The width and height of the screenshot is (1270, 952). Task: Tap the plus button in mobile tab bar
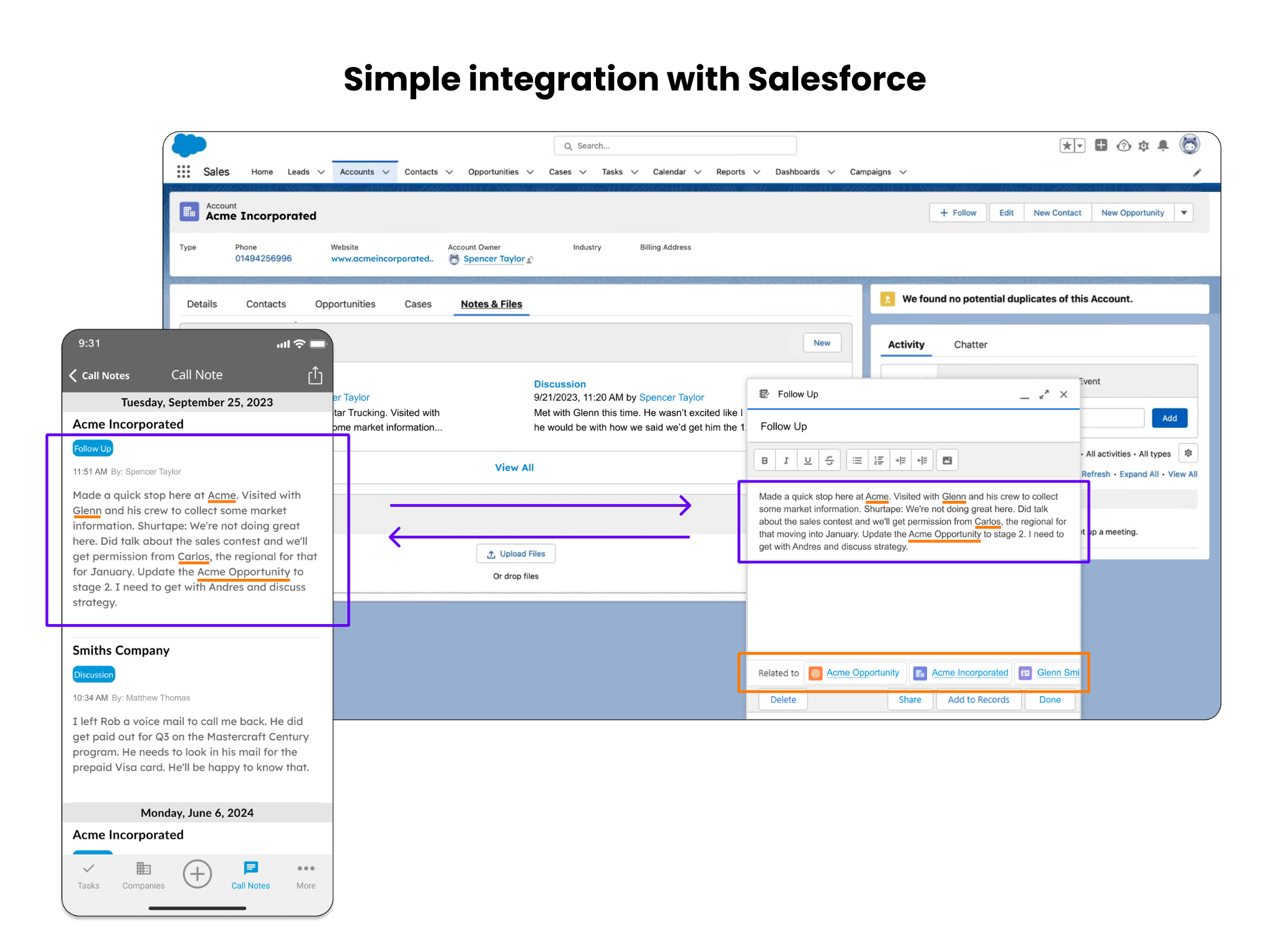pyautogui.click(x=197, y=874)
